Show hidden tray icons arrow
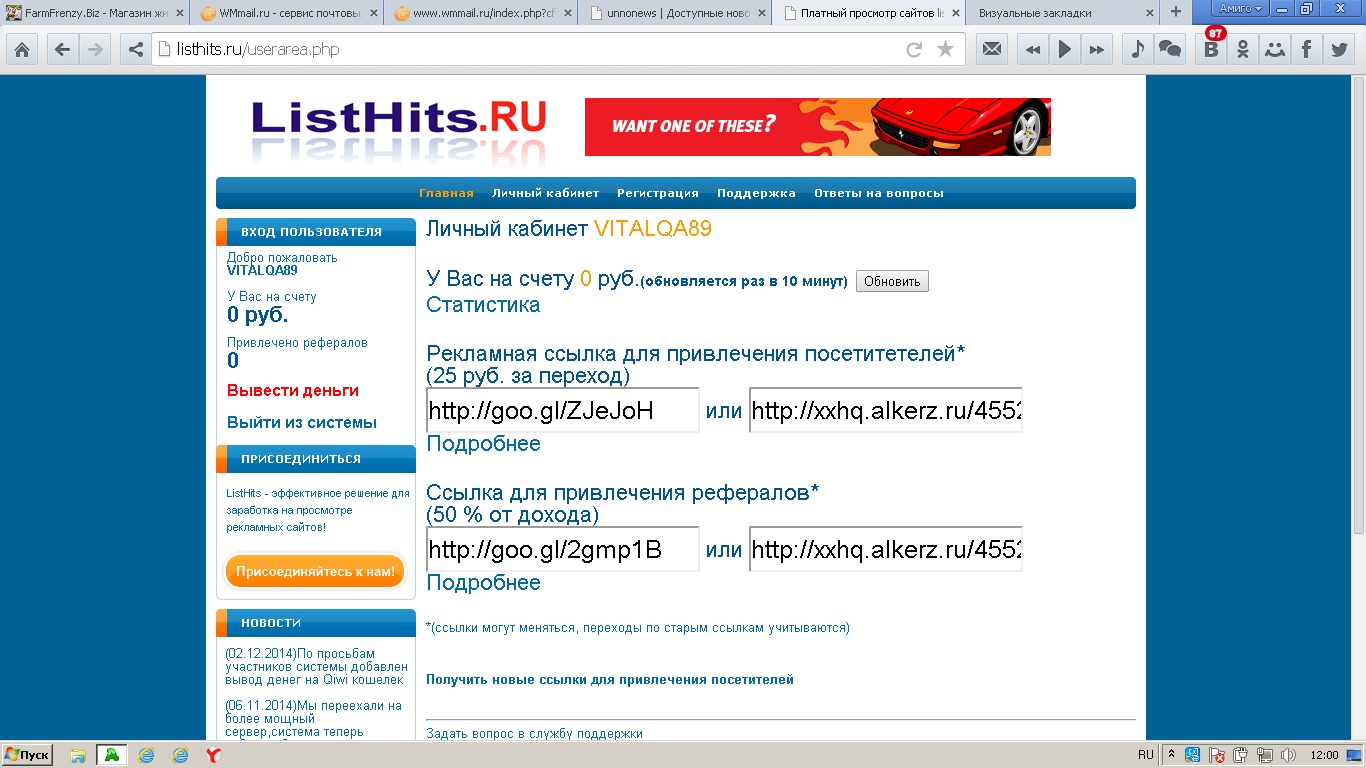Viewport: 1366px width, 768px height. point(1172,755)
